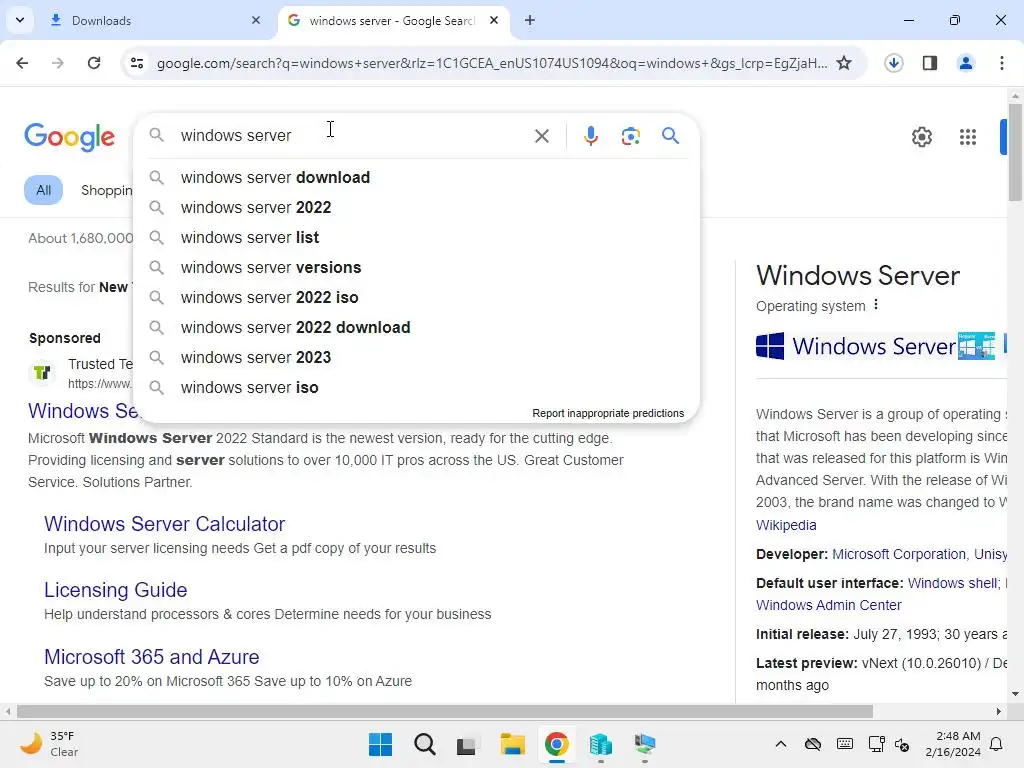Click the browser back arrow
This screenshot has height=768, width=1024.
[22, 63]
